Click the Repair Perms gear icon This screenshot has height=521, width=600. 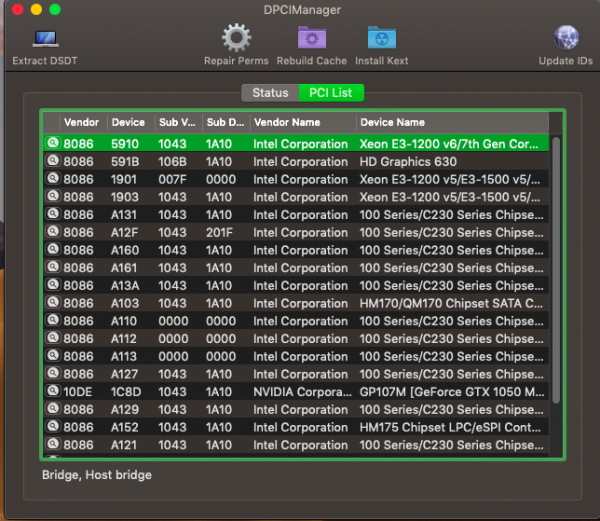(x=236, y=39)
